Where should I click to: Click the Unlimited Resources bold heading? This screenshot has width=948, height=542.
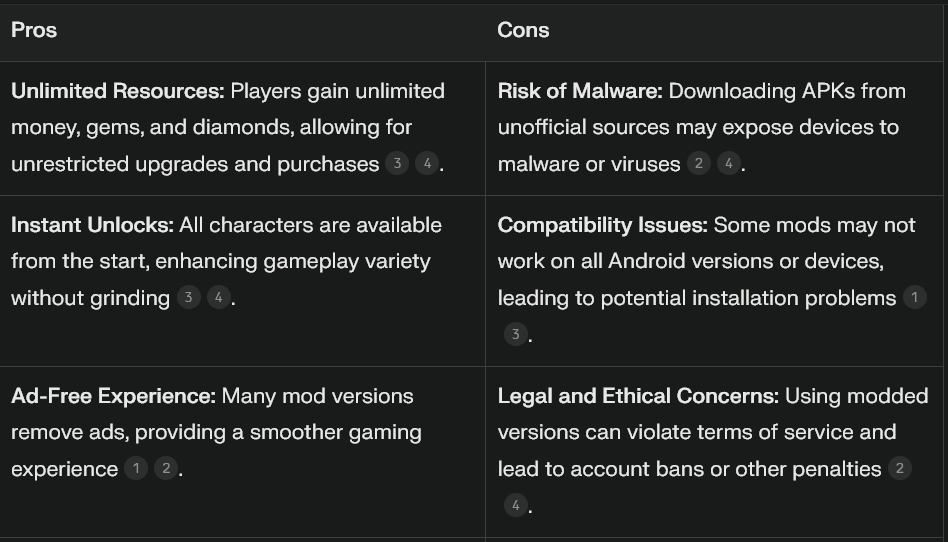[x=118, y=91]
